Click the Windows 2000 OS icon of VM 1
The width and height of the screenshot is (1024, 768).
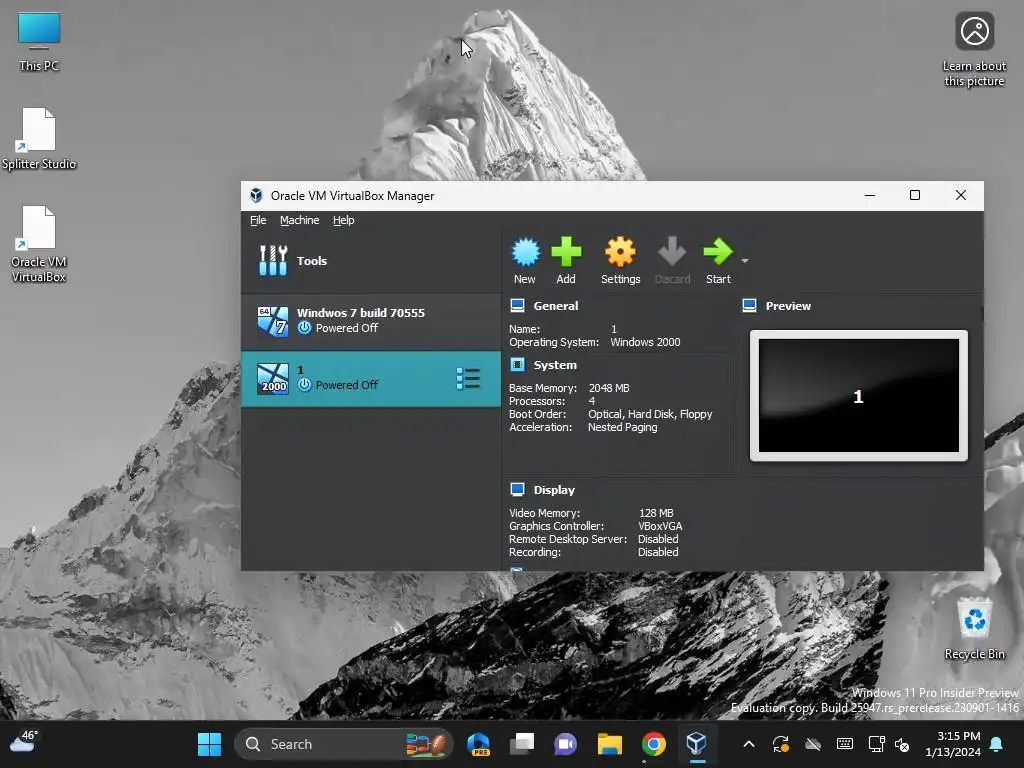pyautogui.click(x=273, y=379)
